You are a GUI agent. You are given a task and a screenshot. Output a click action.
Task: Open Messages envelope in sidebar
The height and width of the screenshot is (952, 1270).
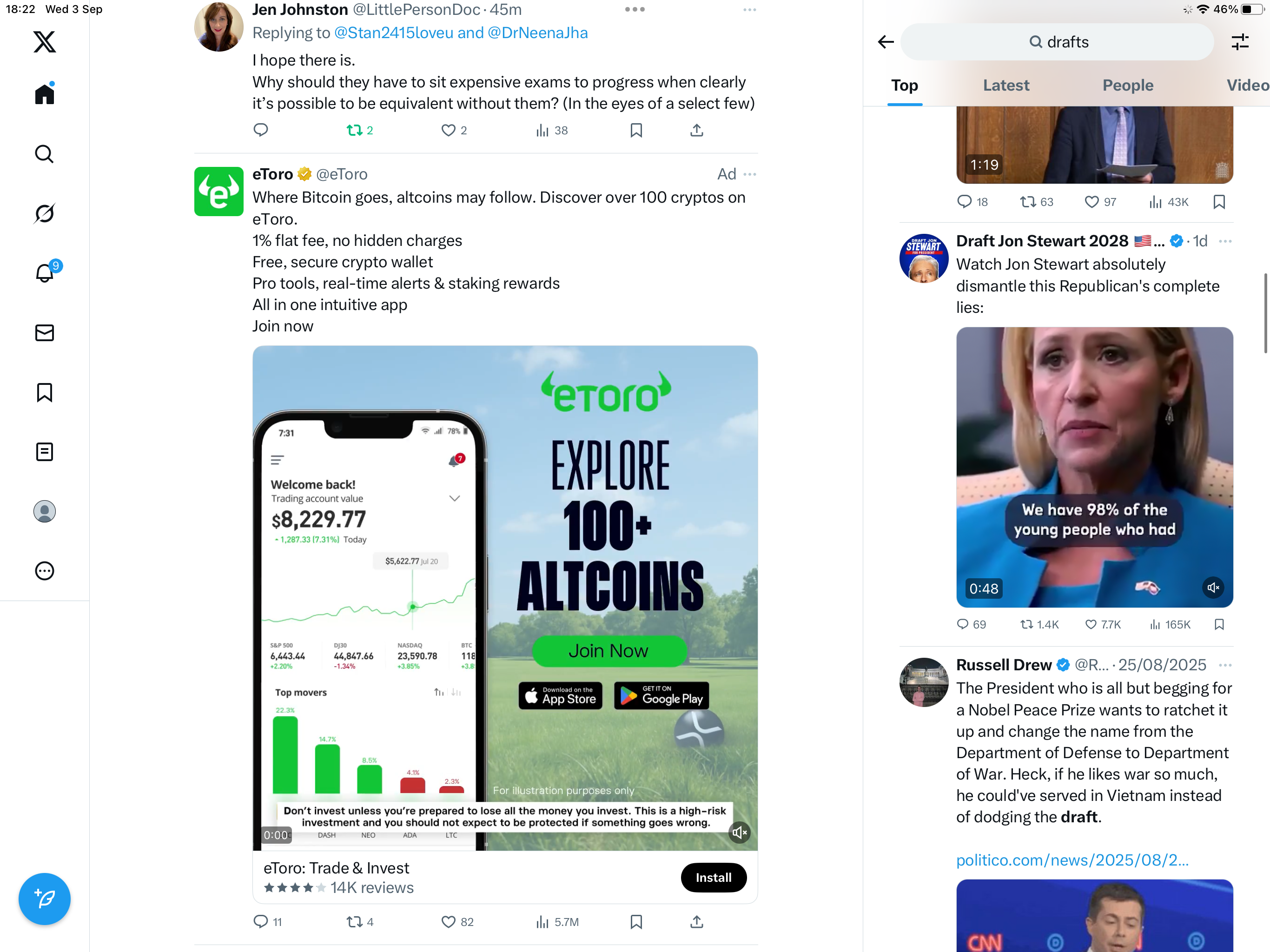coord(44,332)
